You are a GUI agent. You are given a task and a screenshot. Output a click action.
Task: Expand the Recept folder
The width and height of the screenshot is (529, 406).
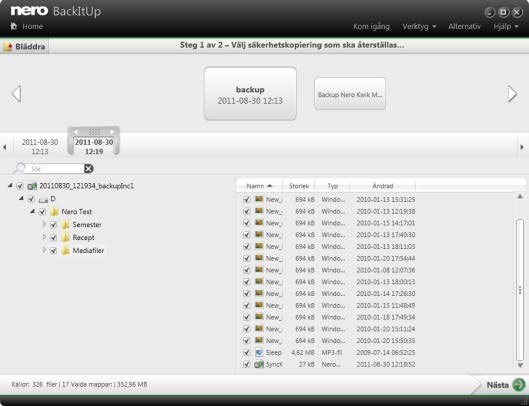[44, 237]
